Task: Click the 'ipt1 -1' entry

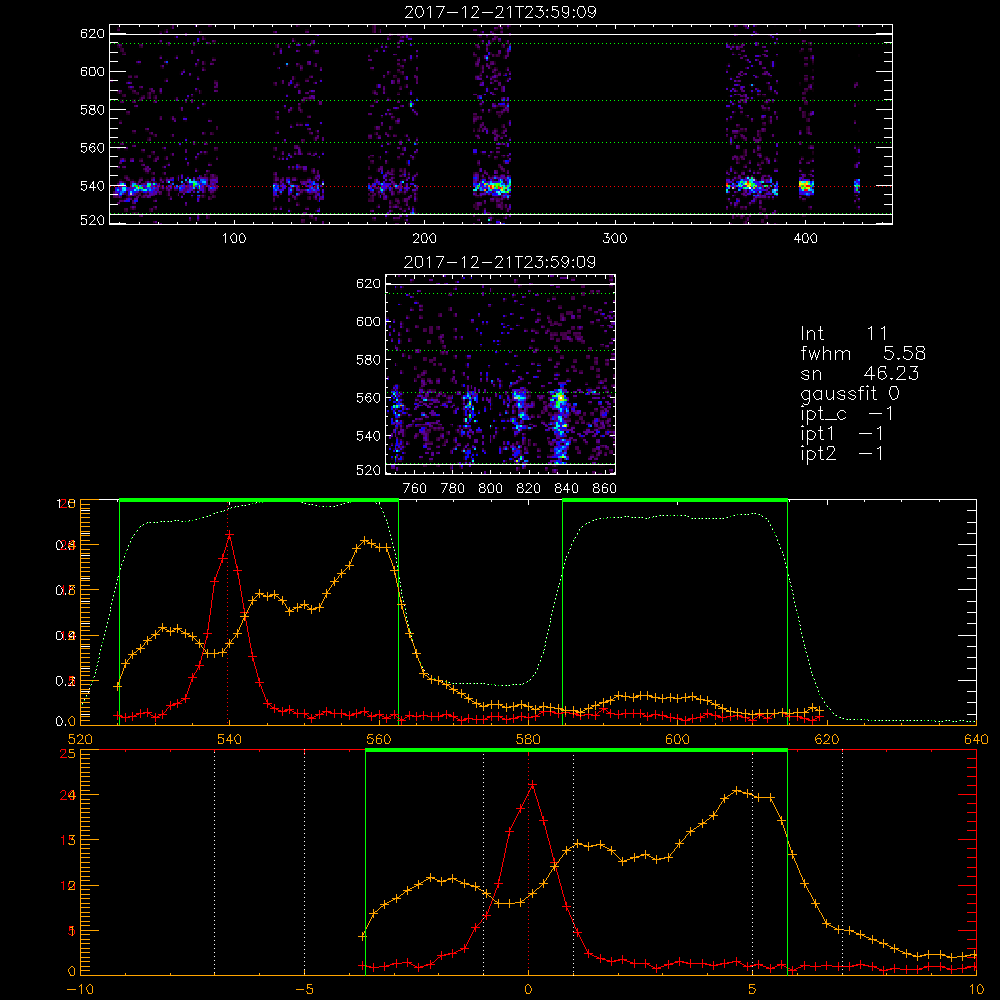Action: click(x=842, y=434)
